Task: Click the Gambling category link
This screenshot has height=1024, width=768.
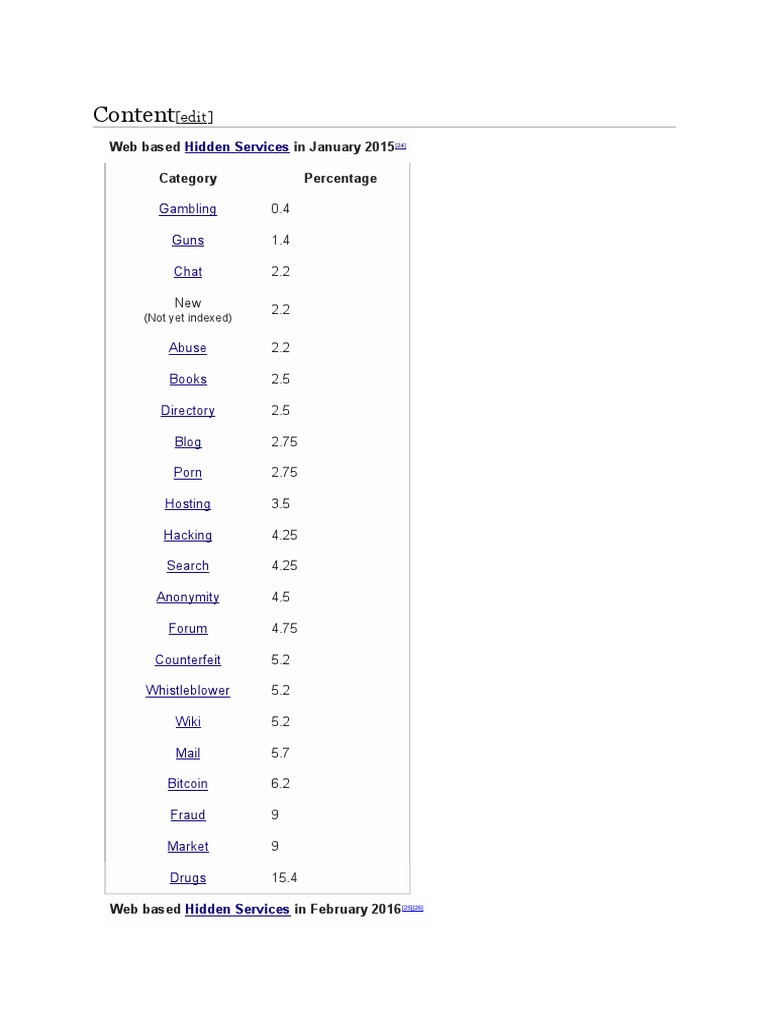Action: point(188,209)
